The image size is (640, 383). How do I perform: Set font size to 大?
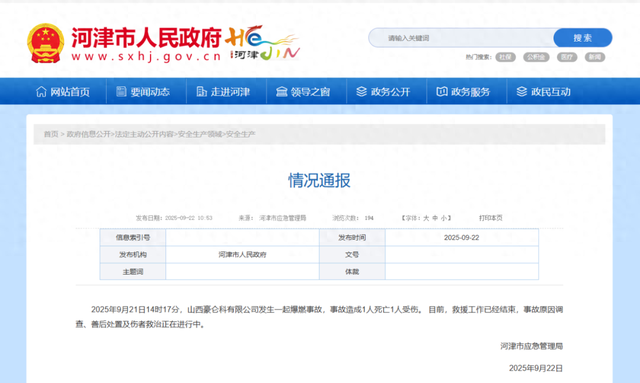pos(426,218)
